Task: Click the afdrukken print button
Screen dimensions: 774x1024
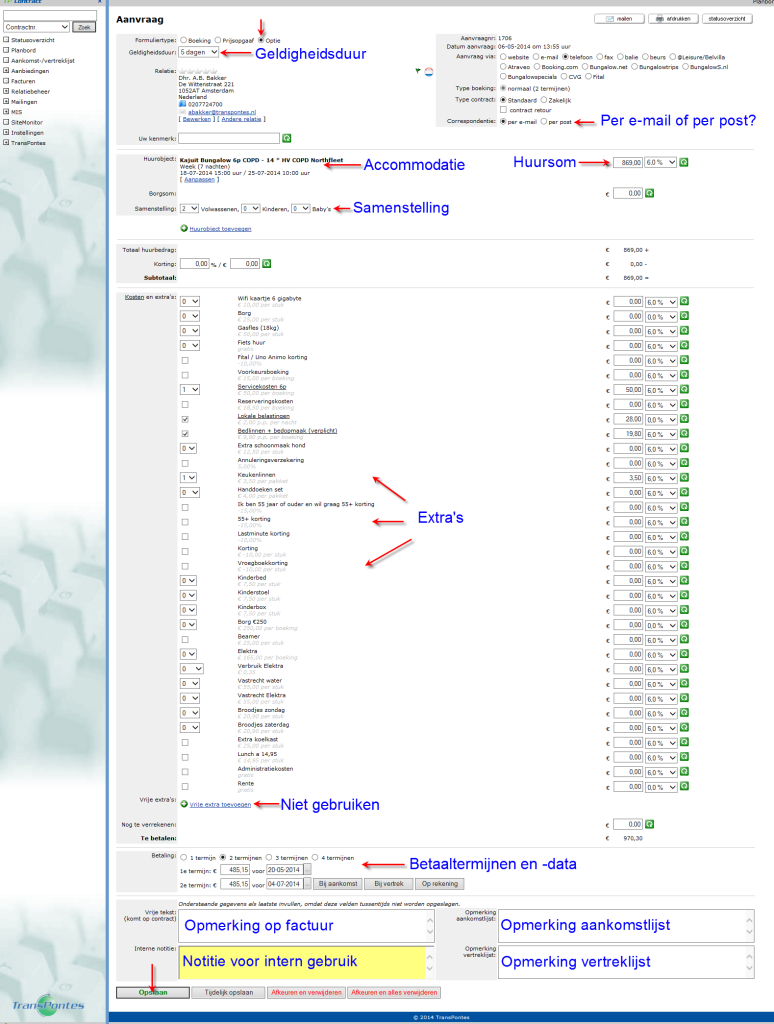Action: pos(671,19)
